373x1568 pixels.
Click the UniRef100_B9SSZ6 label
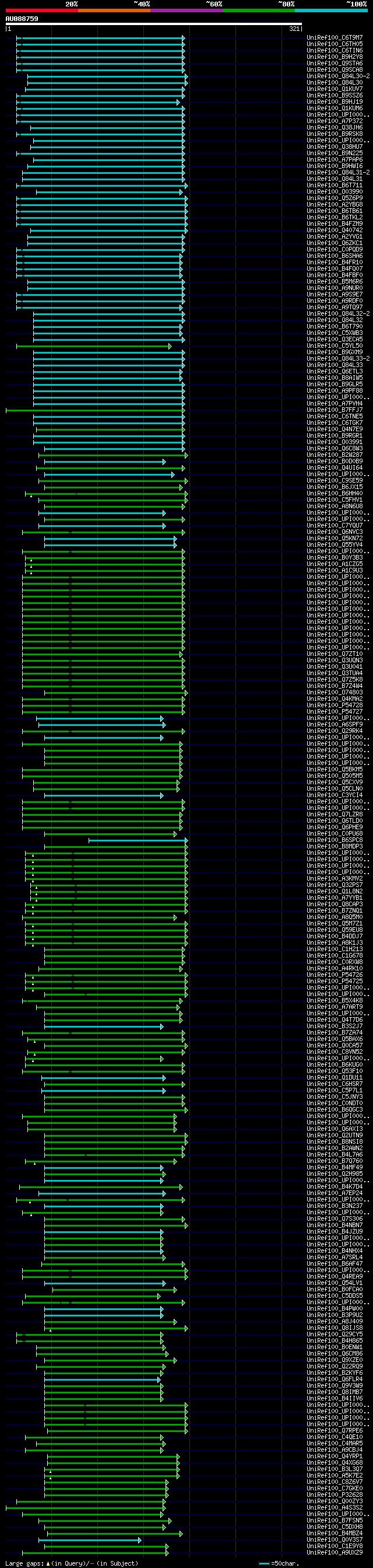point(335,96)
